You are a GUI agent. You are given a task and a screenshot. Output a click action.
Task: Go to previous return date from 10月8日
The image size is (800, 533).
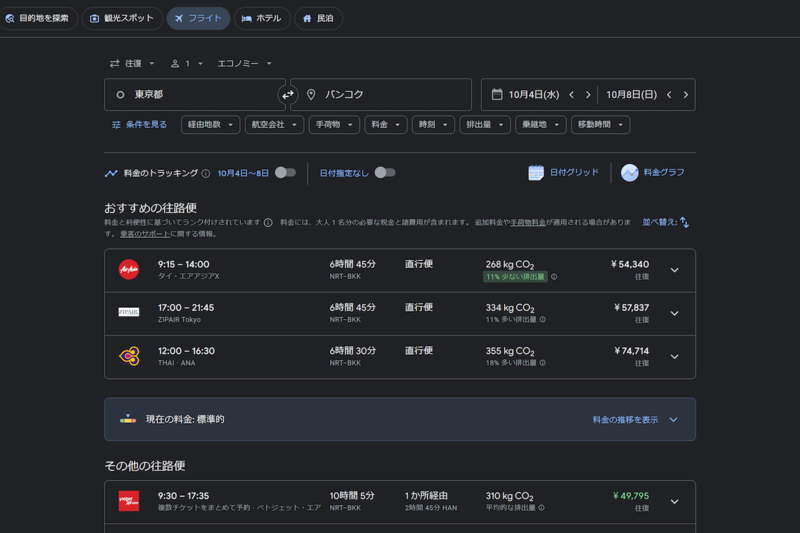click(x=669, y=95)
